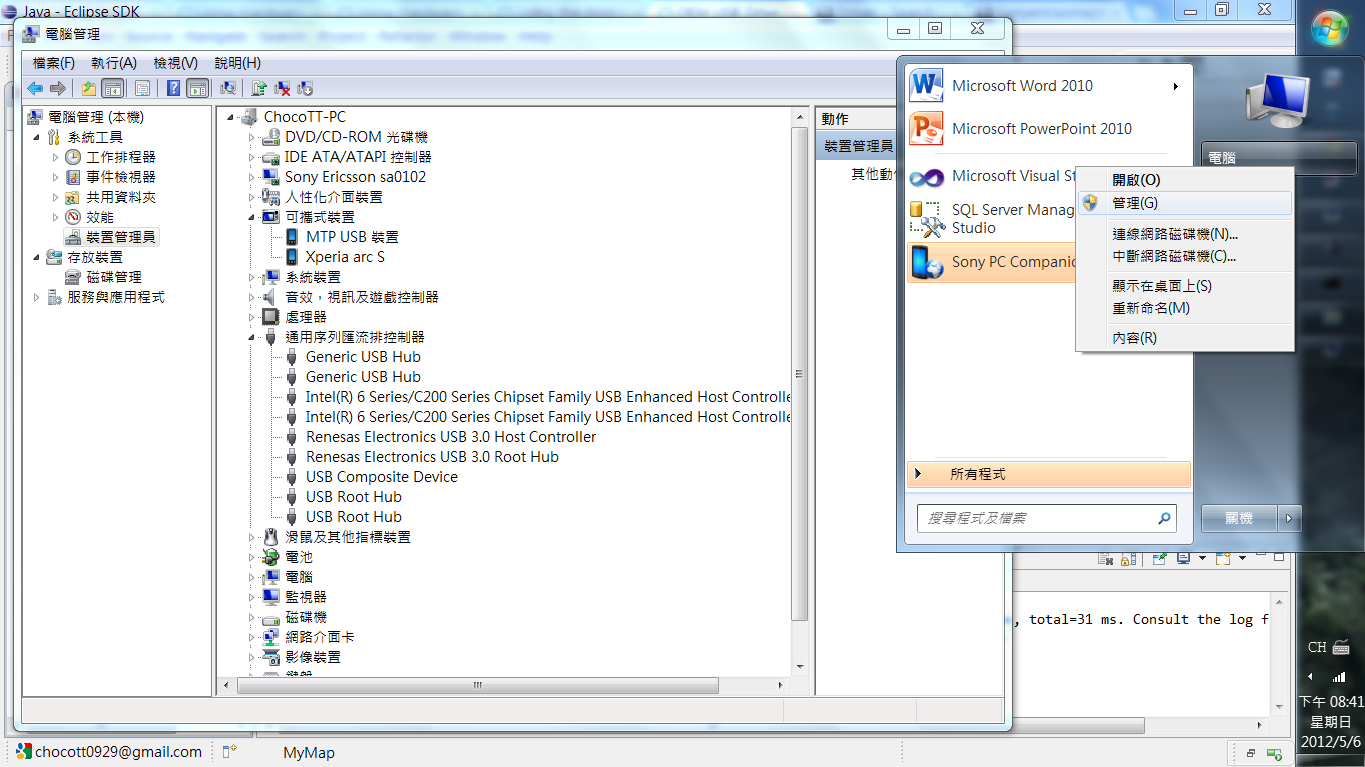
Task: Open Microsoft Visual Studio Start menu entry
Action: coord(992,176)
